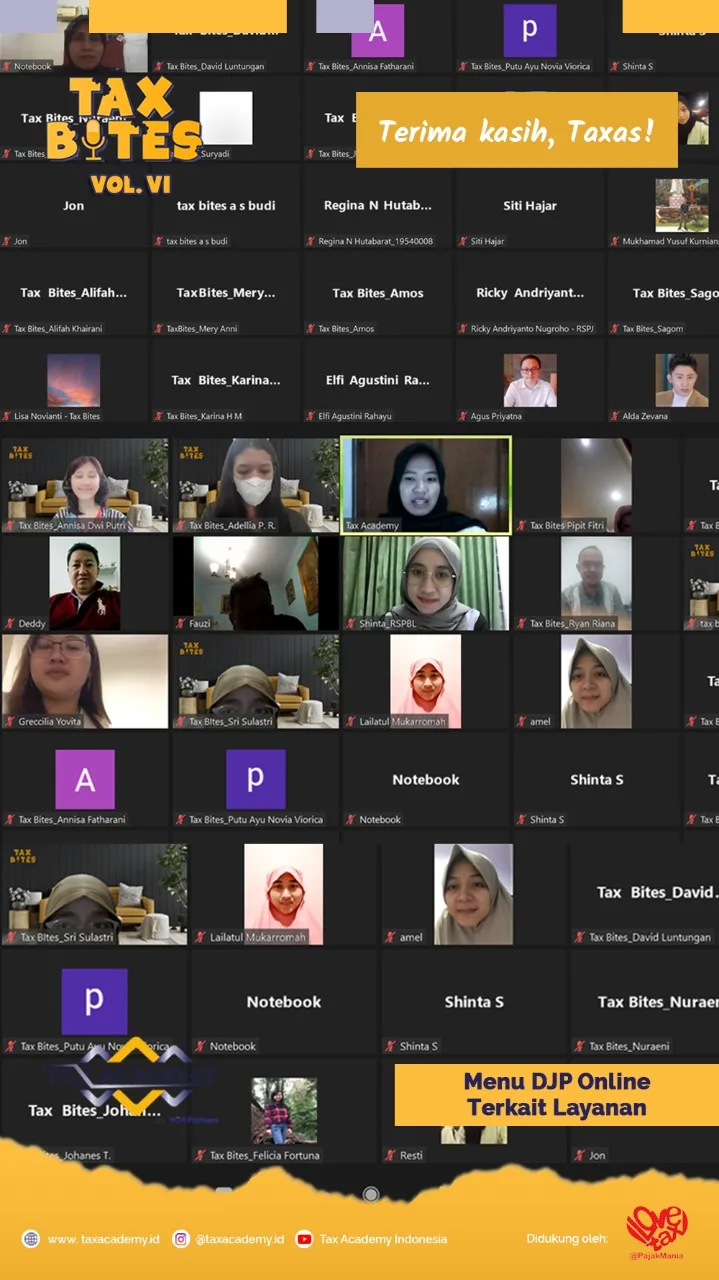Select the Tax Bites_Felicia Fortuna photo tile

point(284,1111)
